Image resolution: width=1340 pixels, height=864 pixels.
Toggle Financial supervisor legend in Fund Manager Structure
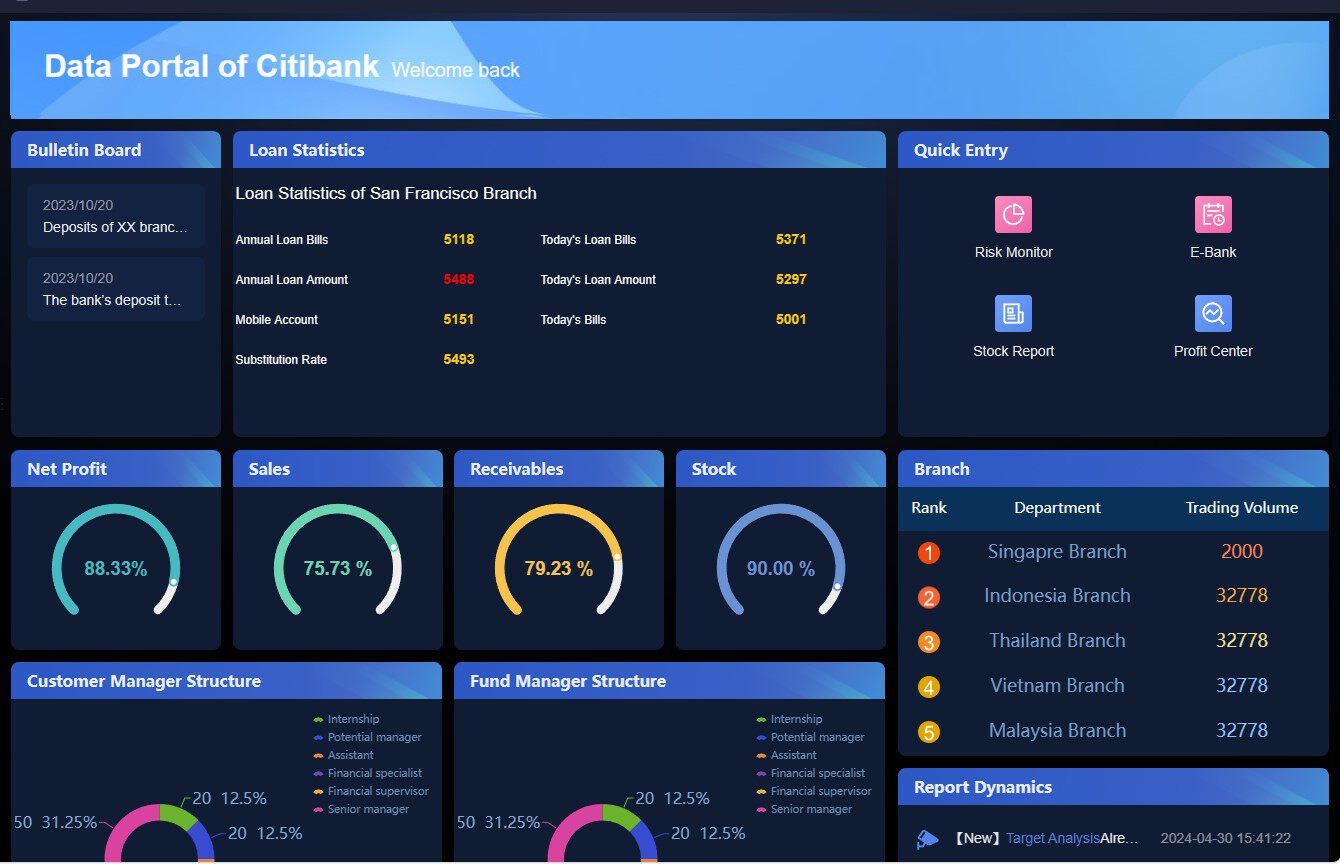(x=813, y=791)
